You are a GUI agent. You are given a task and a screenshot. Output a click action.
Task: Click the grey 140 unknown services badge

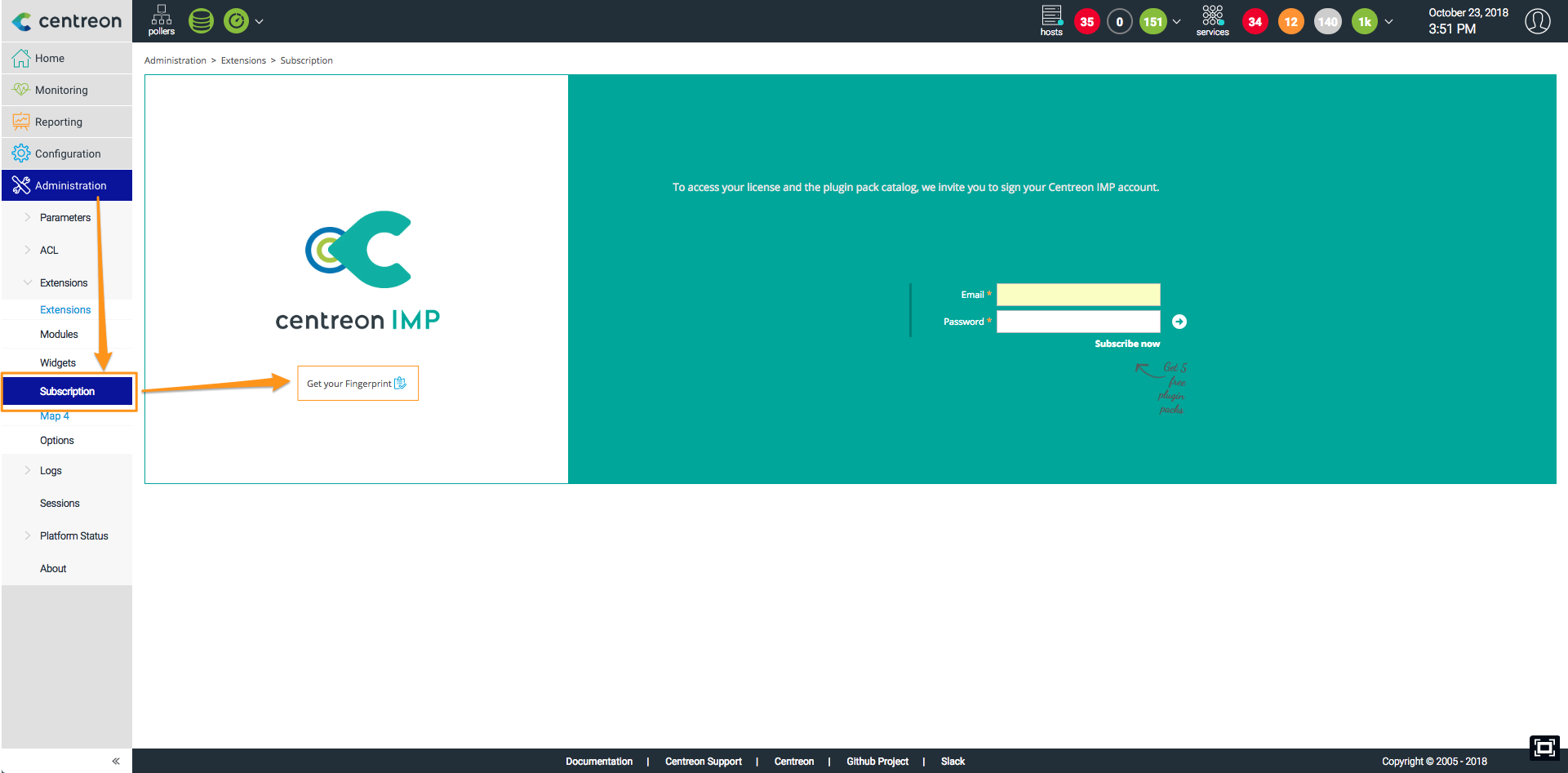(1328, 22)
